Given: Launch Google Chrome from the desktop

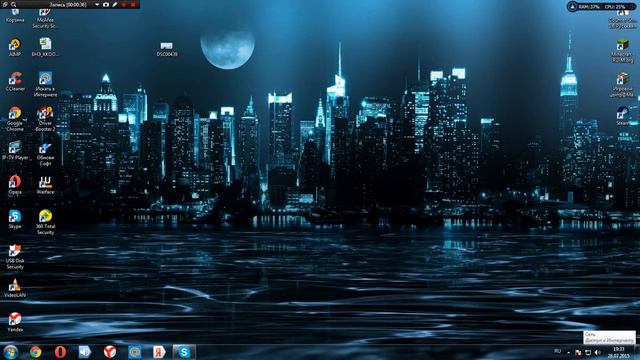Looking at the screenshot, I should (15, 119).
